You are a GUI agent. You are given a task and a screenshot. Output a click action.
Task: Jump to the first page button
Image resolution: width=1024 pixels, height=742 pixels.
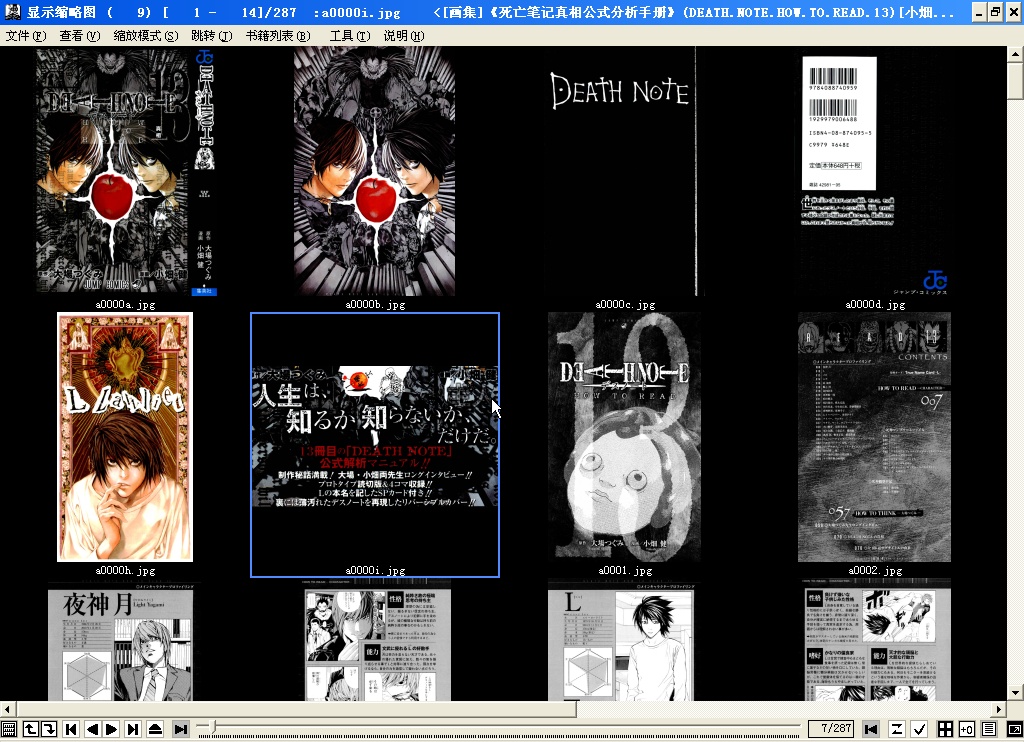point(71,729)
